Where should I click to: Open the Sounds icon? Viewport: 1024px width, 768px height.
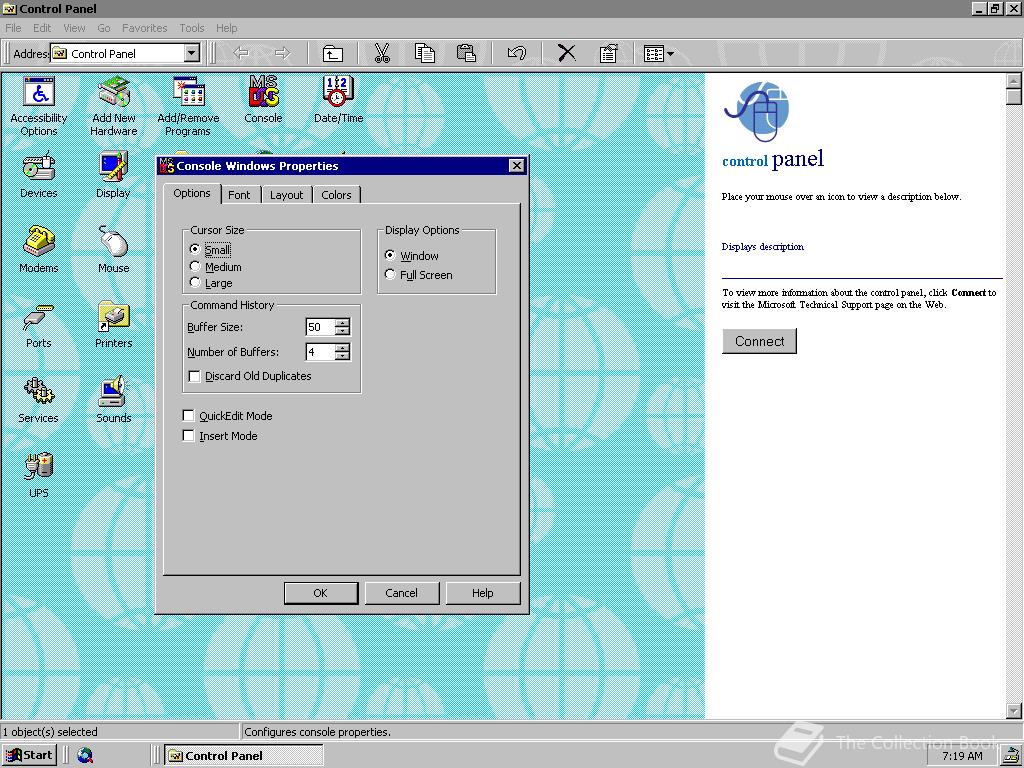point(114,400)
